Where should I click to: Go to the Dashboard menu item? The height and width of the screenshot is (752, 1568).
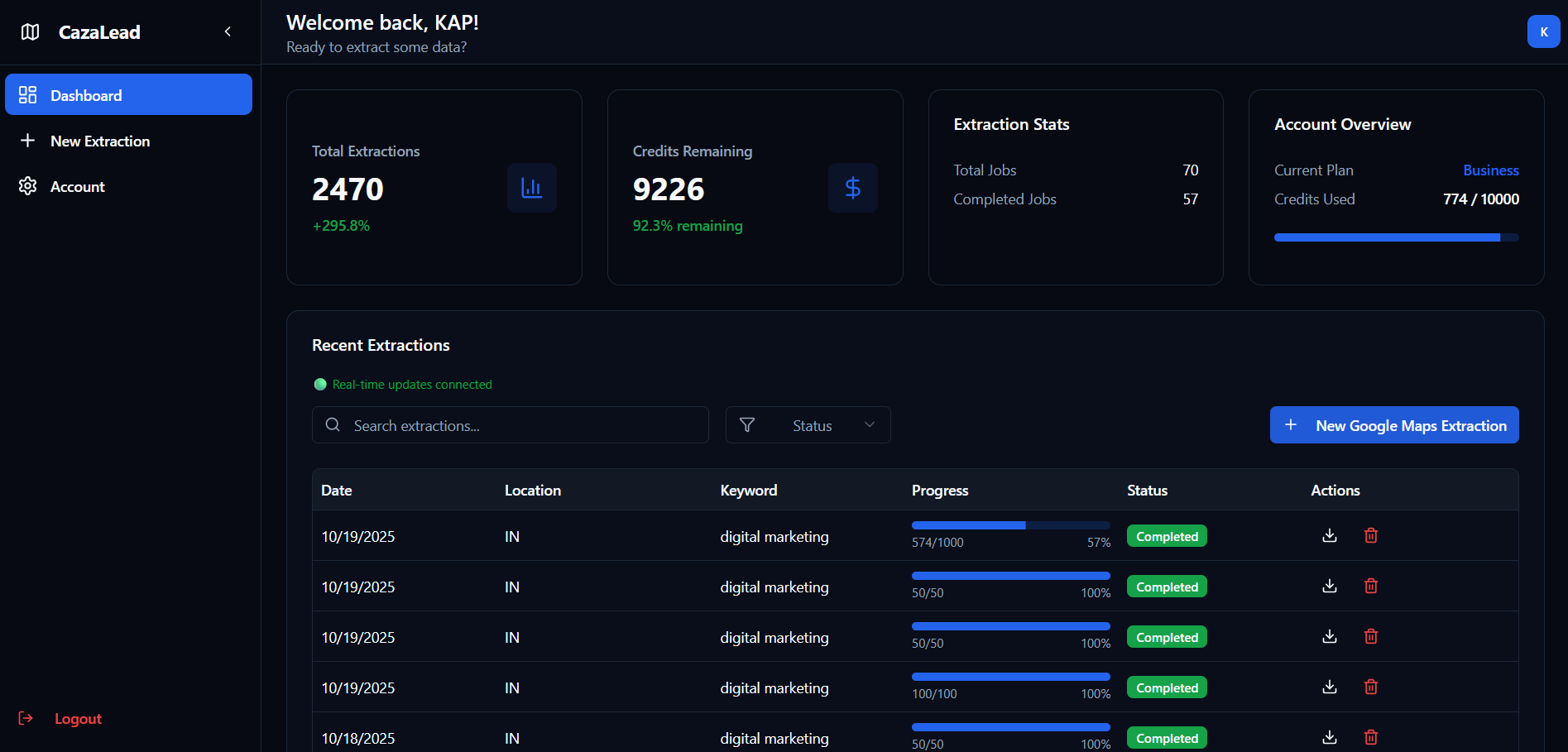pos(128,95)
